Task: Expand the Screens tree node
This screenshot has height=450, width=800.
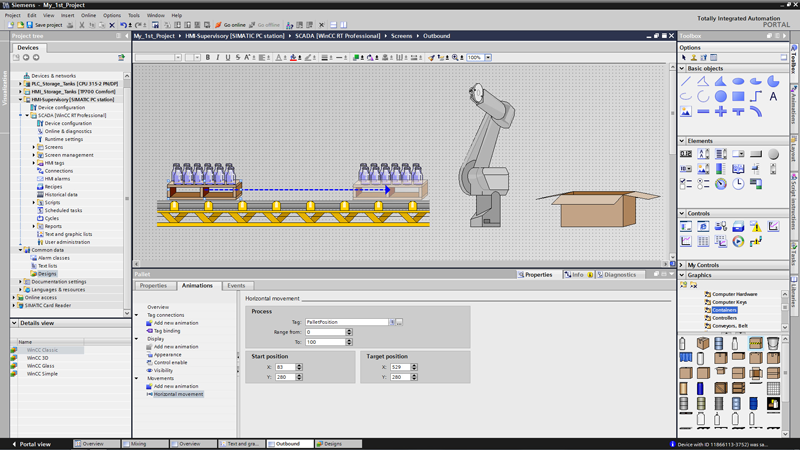Action: pyautogui.click(x=34, y=147)
